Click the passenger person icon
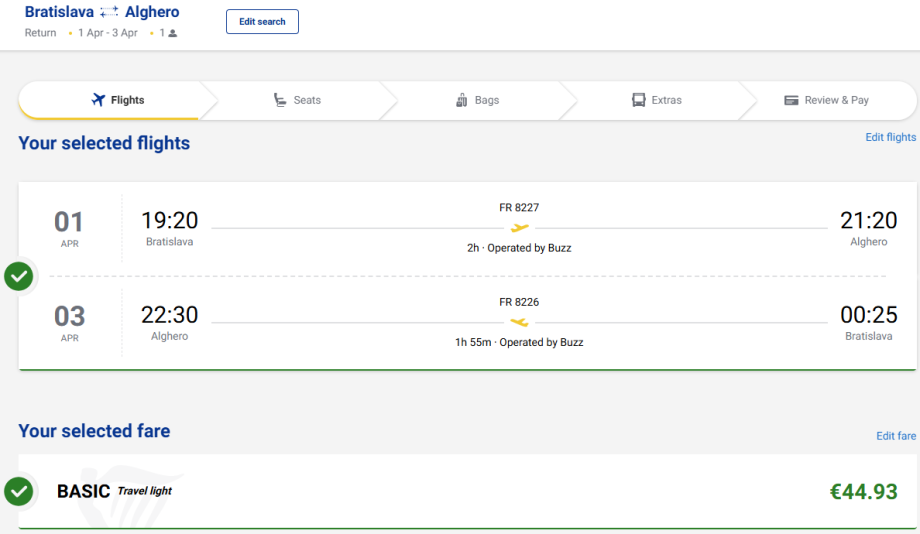Image resolution: width=920 pixels, height=534 pixels. click(173, 33)
